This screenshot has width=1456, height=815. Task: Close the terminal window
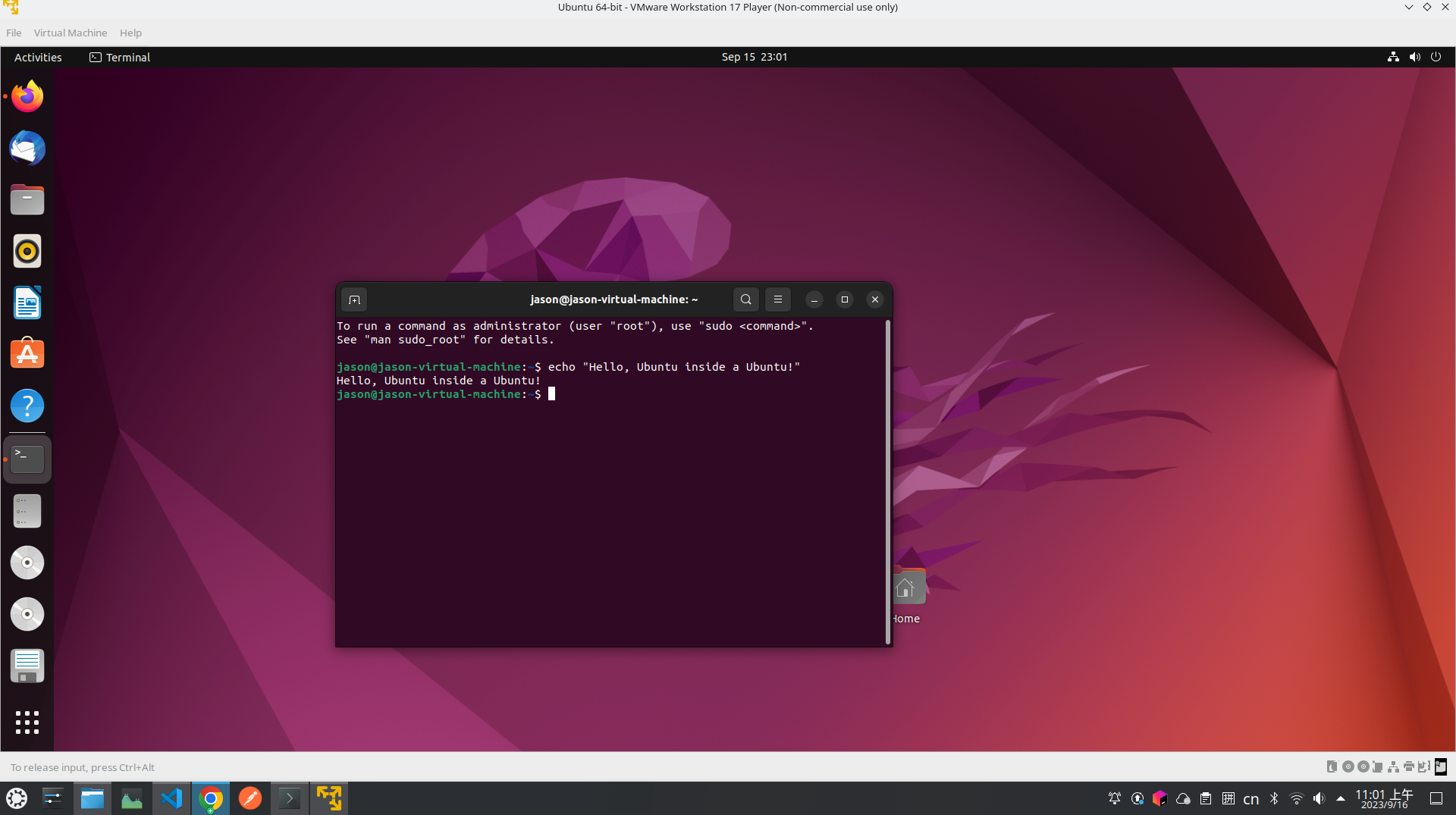click(x=875, y=299)
